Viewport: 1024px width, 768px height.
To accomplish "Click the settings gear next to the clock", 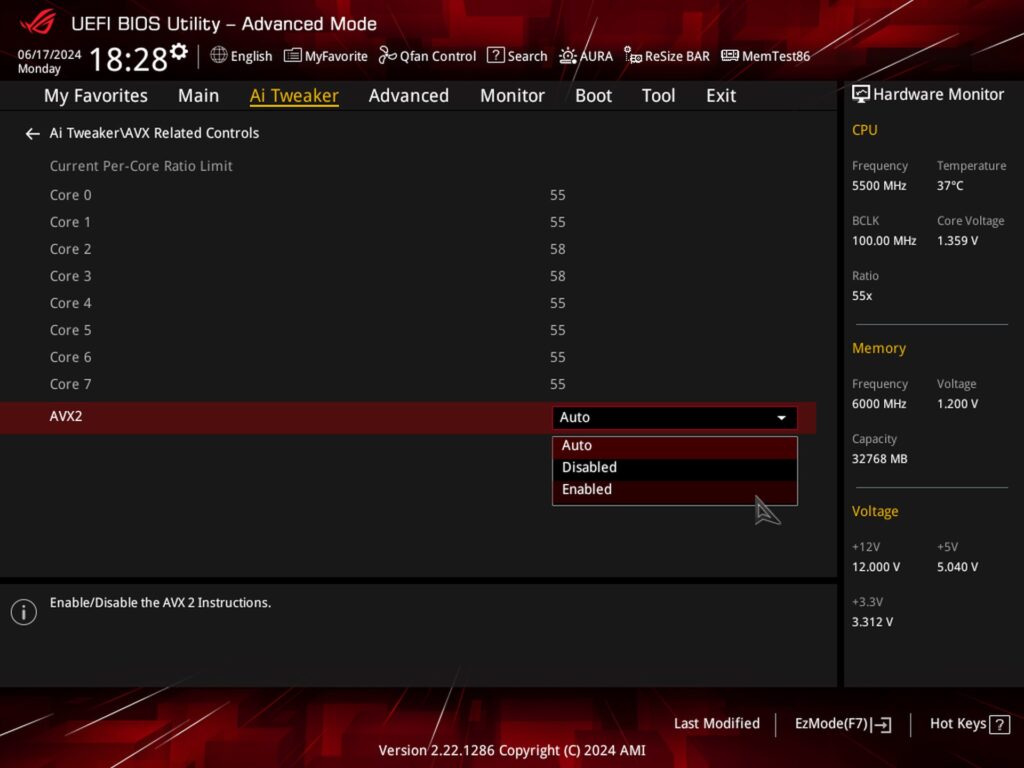I will [179, 52].
